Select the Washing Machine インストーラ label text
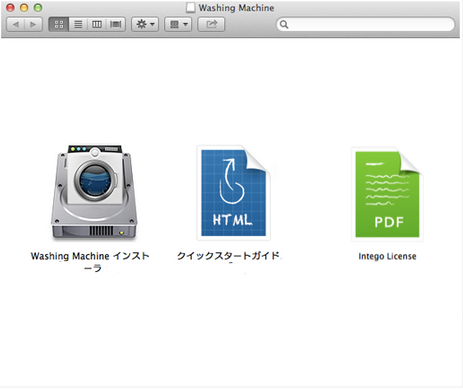463x389 pixels. click(x=90, y=262)
